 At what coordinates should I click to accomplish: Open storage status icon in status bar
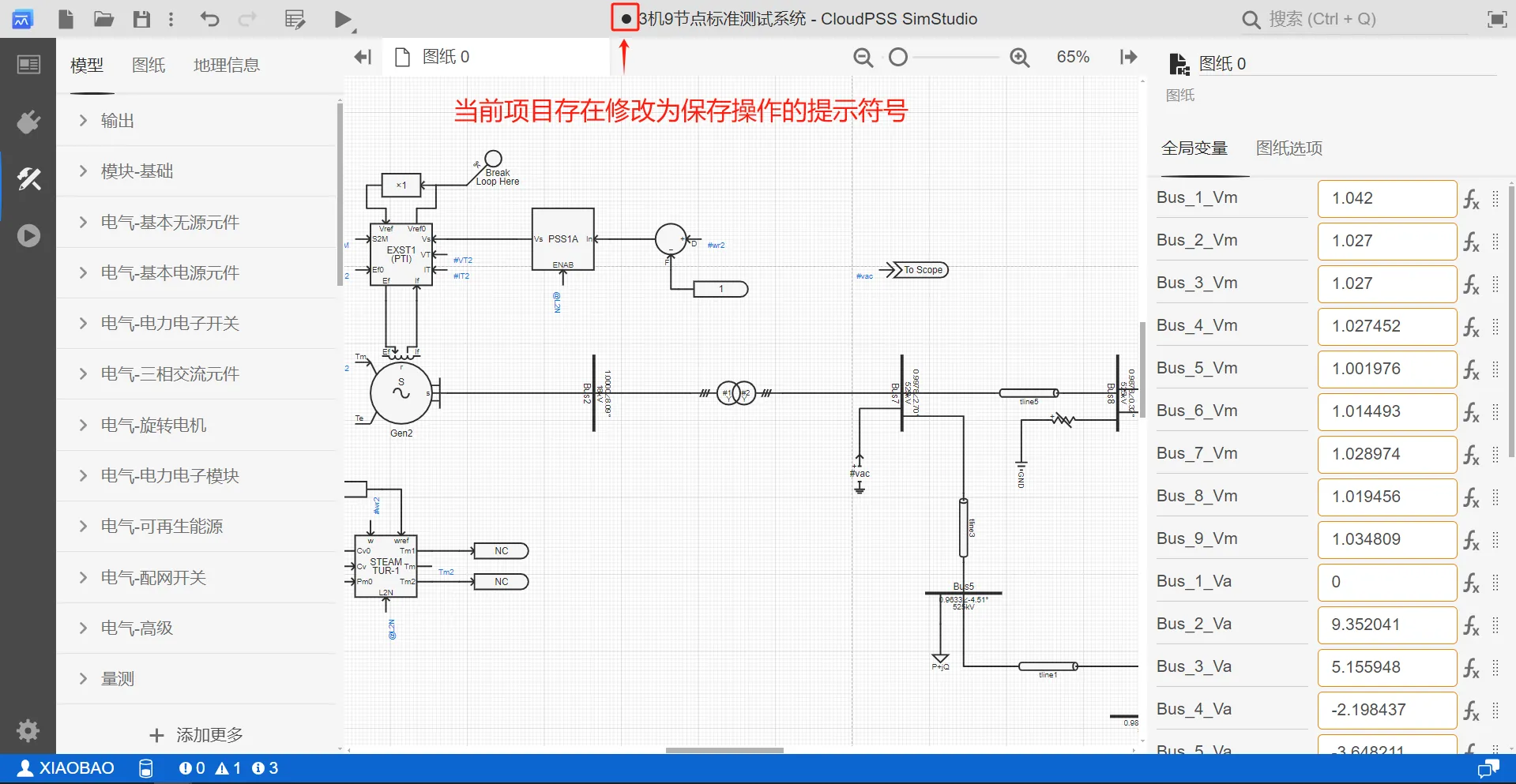point(145,768)
